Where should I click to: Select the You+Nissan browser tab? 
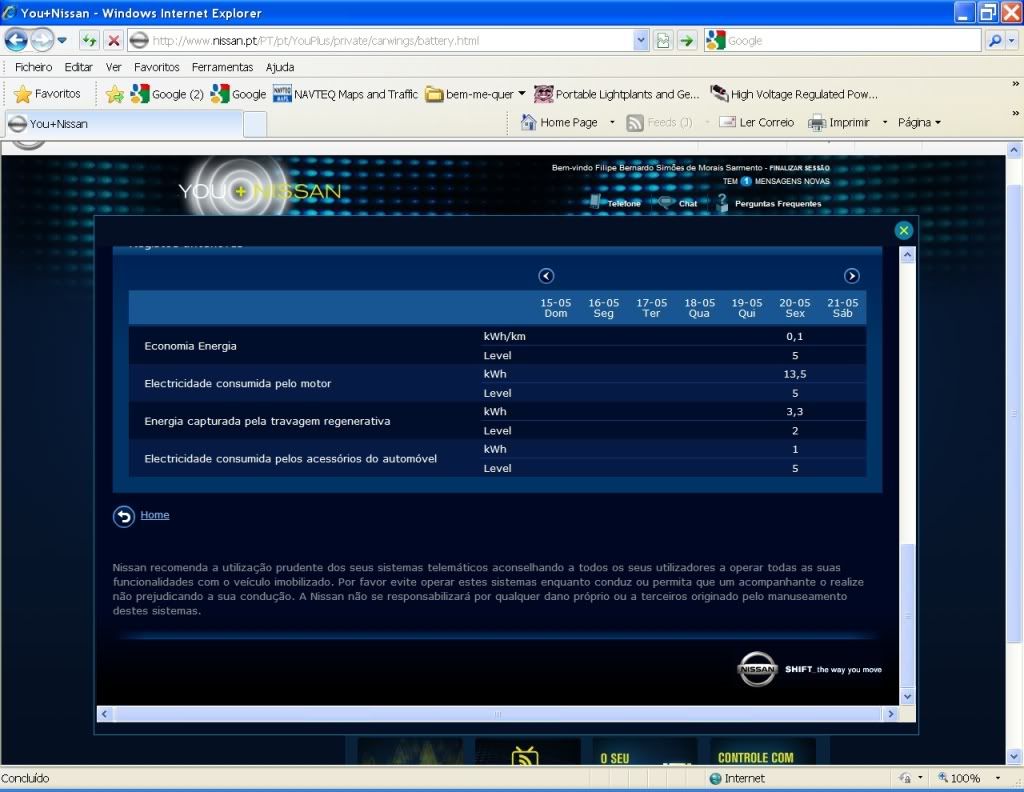point(124,123)
